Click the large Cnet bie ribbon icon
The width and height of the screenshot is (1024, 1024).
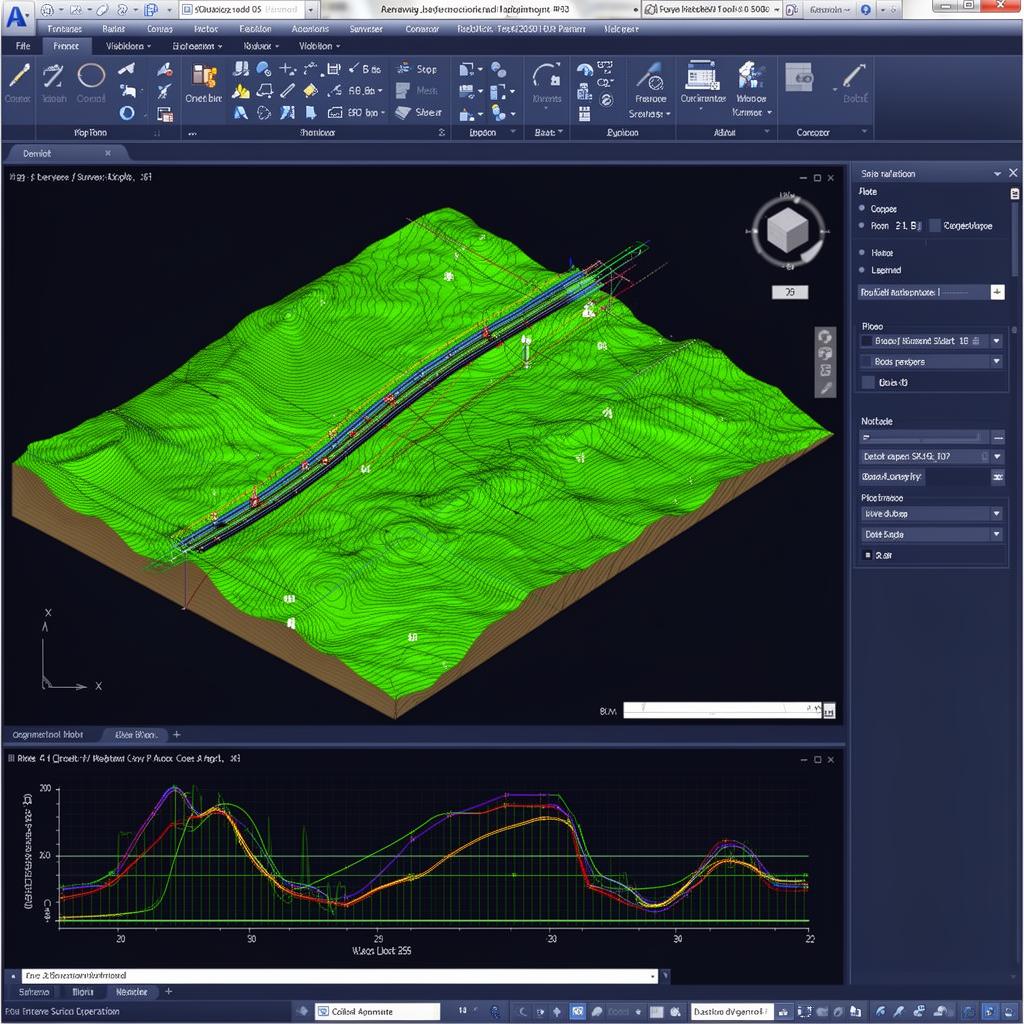(x=204, y=76)
